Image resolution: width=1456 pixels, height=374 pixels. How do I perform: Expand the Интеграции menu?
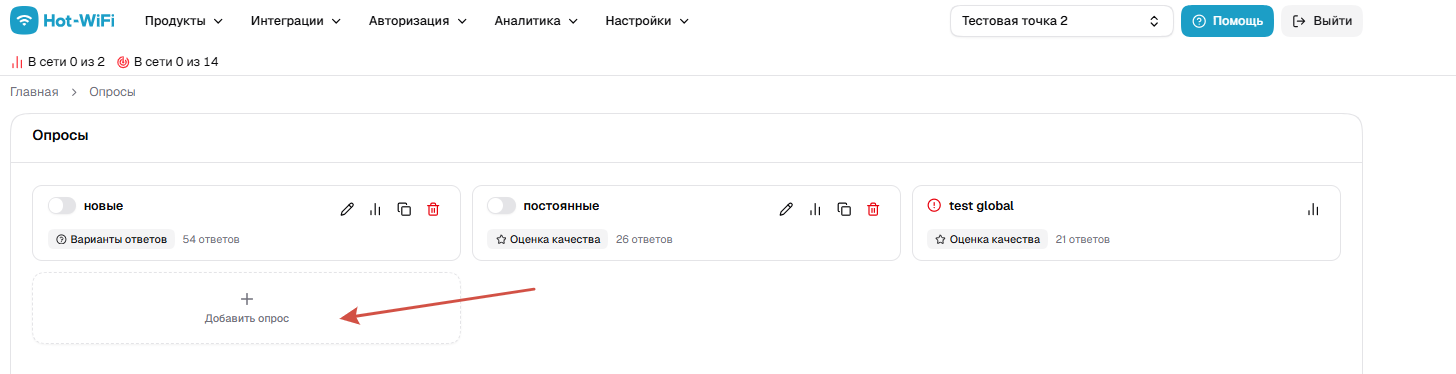click(x=296, y=20)
